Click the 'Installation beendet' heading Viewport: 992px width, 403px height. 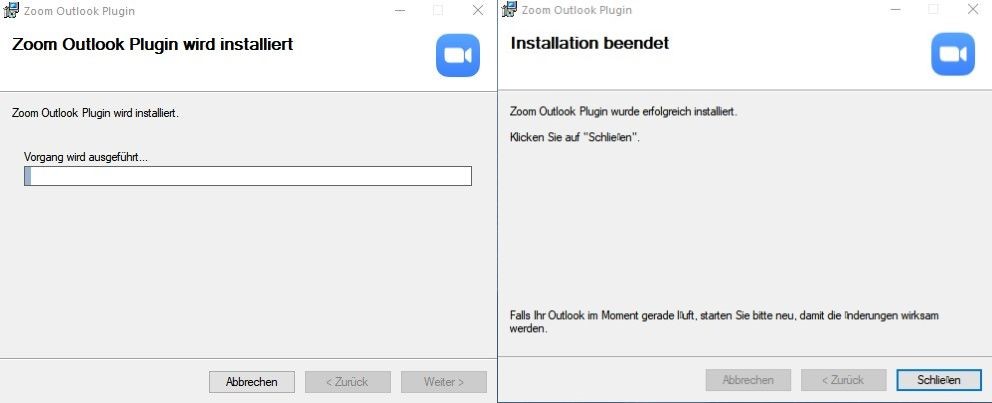point(590,43)
